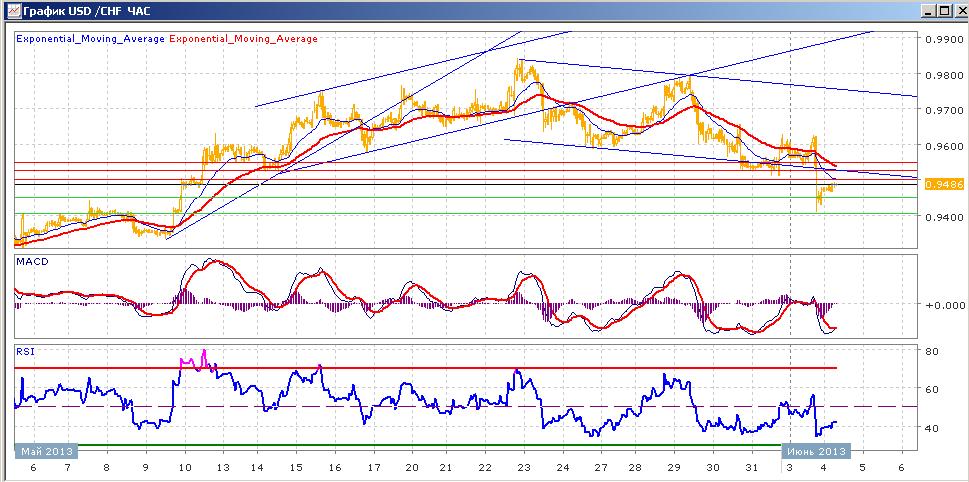Screen dimensions: 969x482
Task: Click the date label 30 on time axis
Action: point(713,468)
